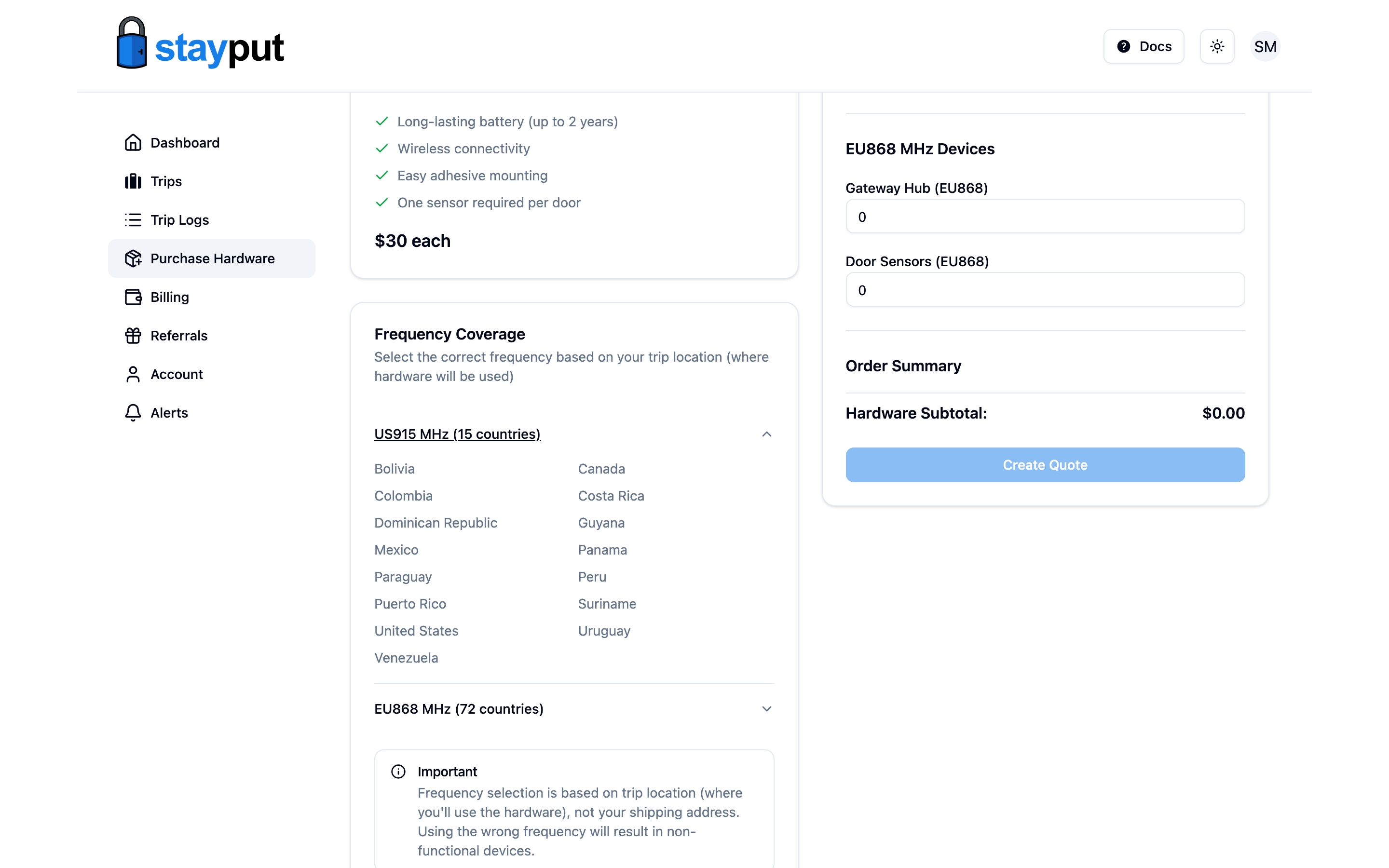Toggle light/dark theme sun button
The width and height of the screenshot is (1389, 868).
(x=1217, y=46)
